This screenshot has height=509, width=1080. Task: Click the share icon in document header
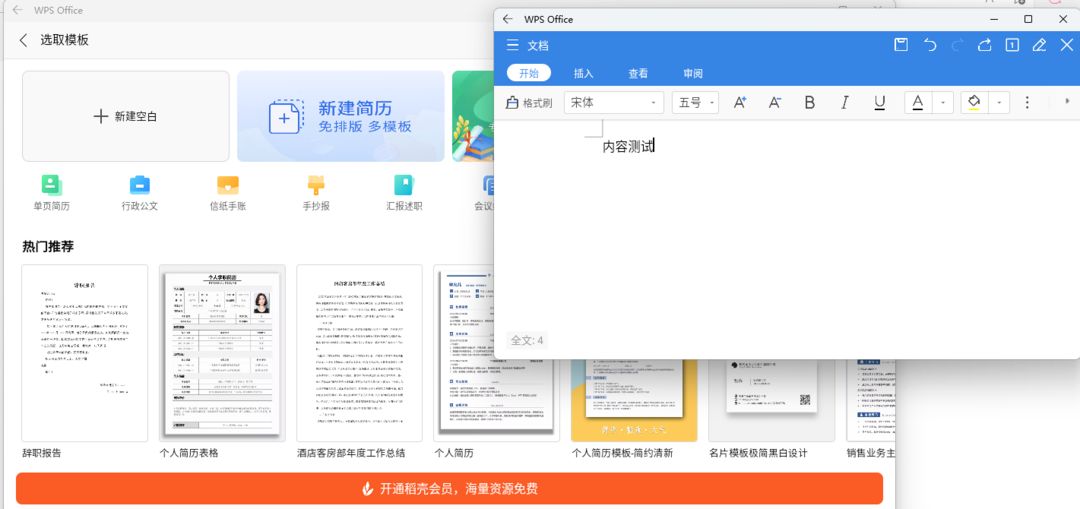pyautogui.click(x=984, y=45)
